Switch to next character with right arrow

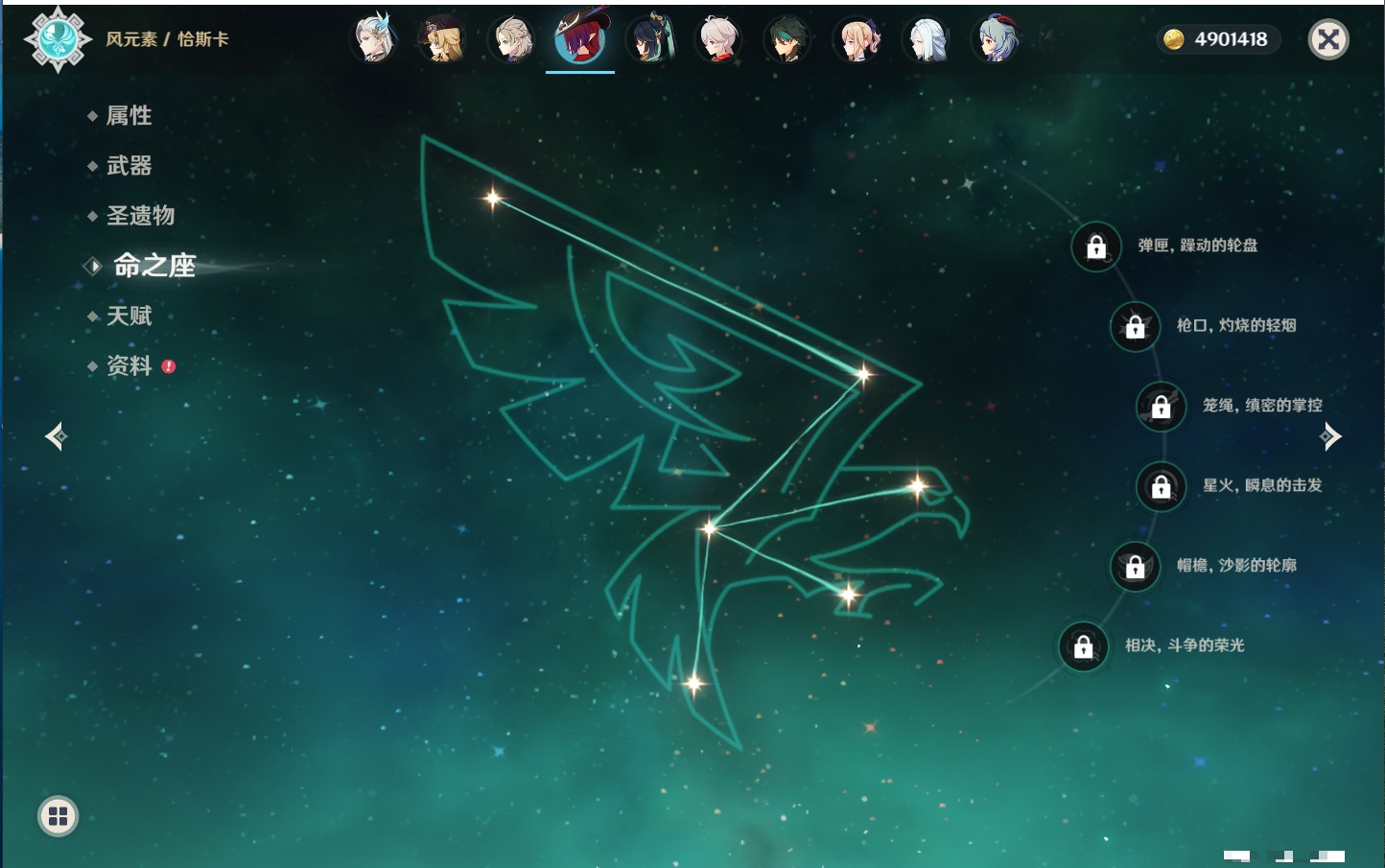coord(1330,436)
